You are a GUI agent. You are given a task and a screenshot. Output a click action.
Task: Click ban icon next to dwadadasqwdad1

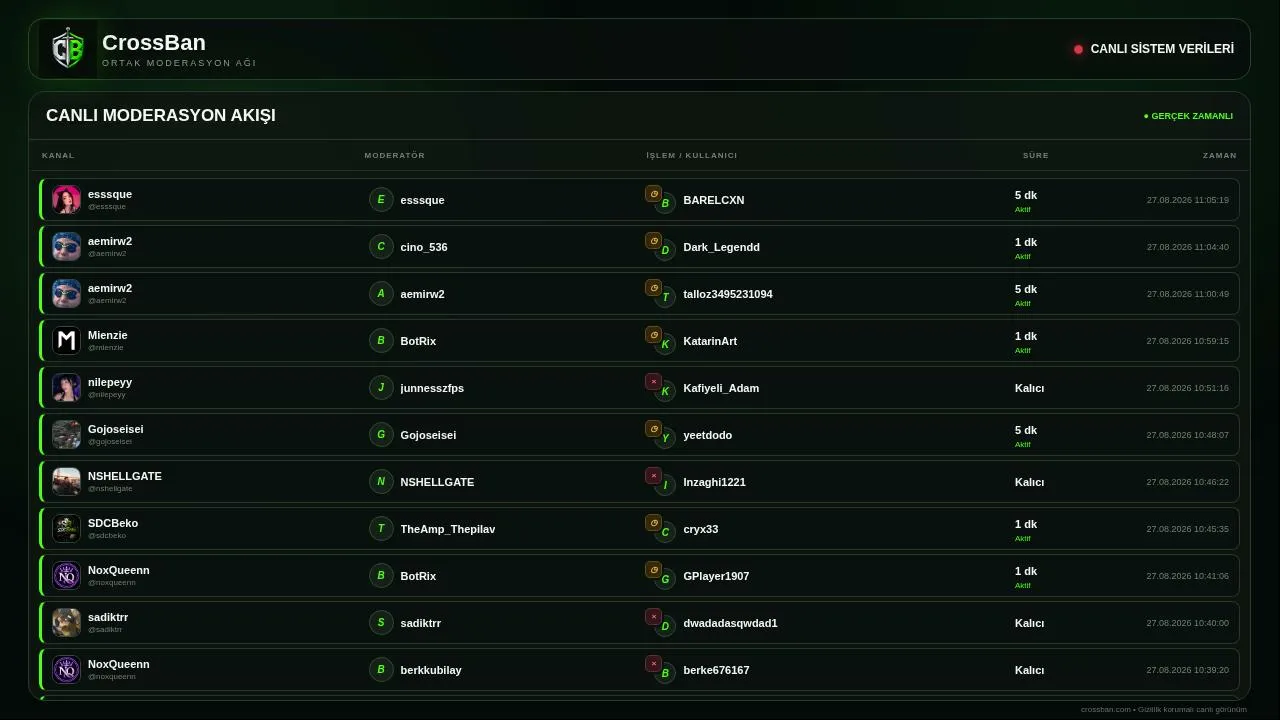click(653, 617)
